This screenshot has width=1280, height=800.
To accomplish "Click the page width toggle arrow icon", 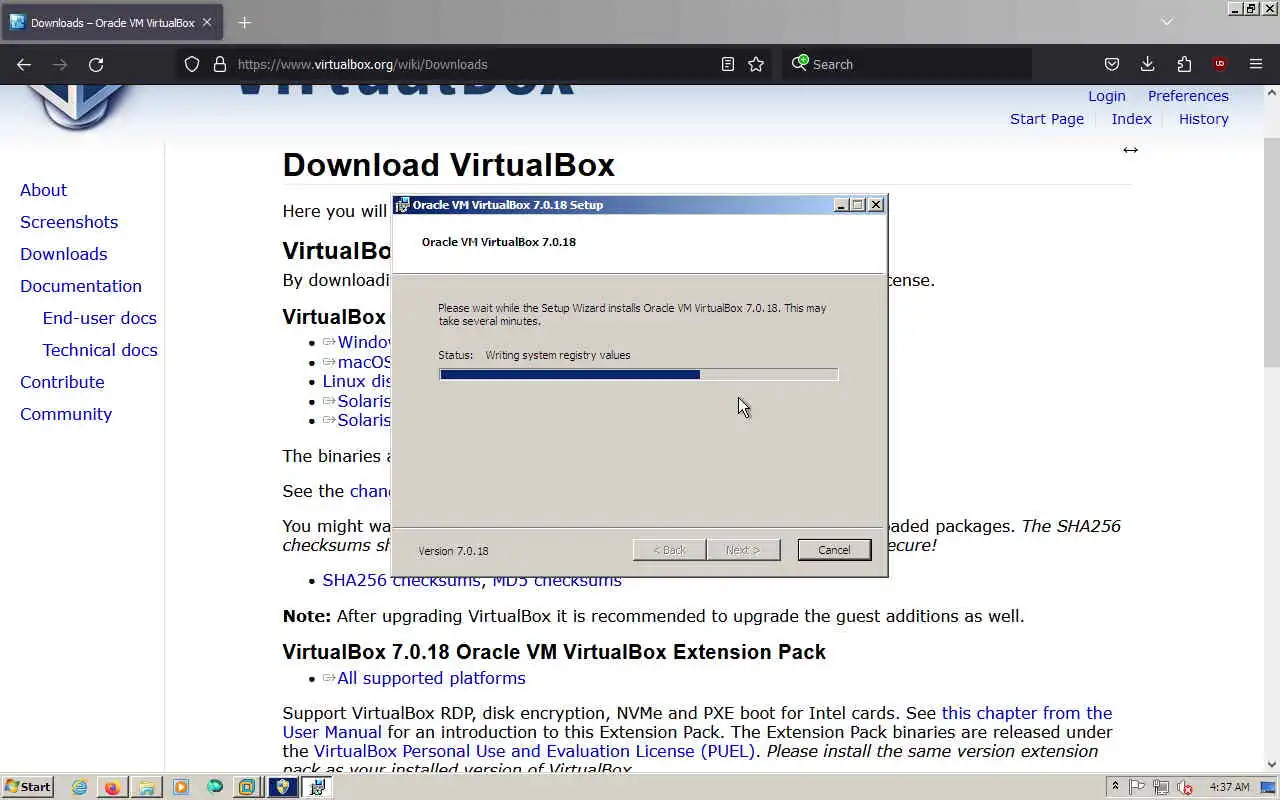I will [1130, 150].
